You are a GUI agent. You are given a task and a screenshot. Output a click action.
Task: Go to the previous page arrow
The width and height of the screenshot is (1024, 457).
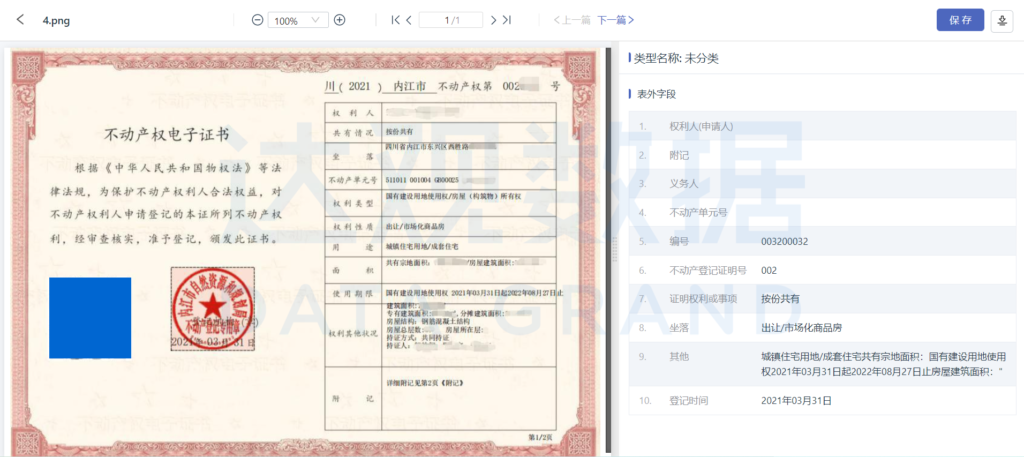[409, 20]
